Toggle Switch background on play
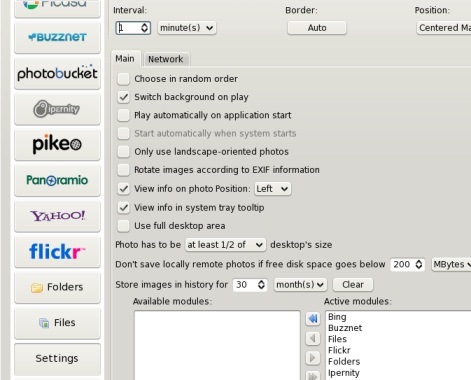The height and width of the screenshot is (380, 471). [x=123, y=97]
